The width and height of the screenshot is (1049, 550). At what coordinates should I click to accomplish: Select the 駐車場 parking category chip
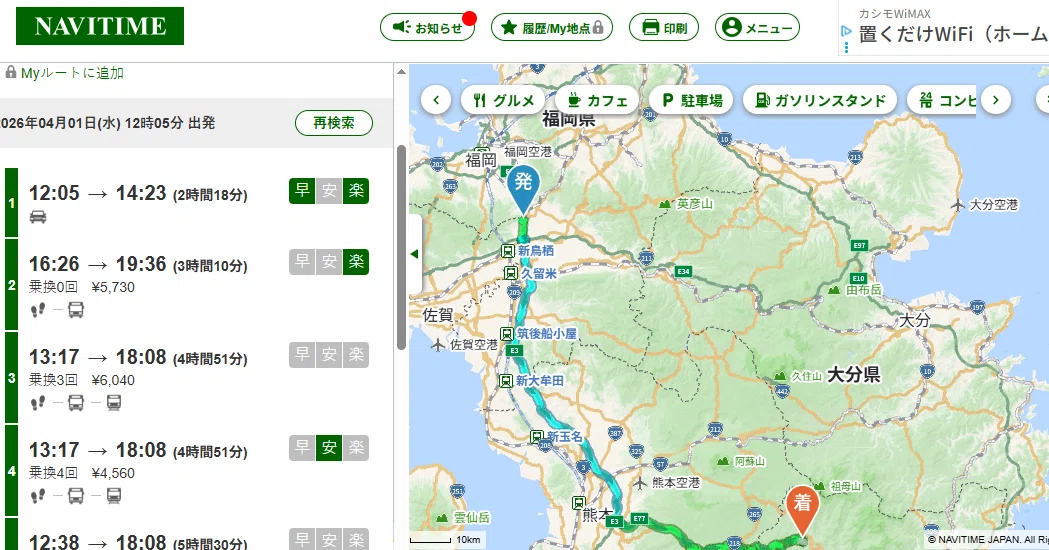692,100
